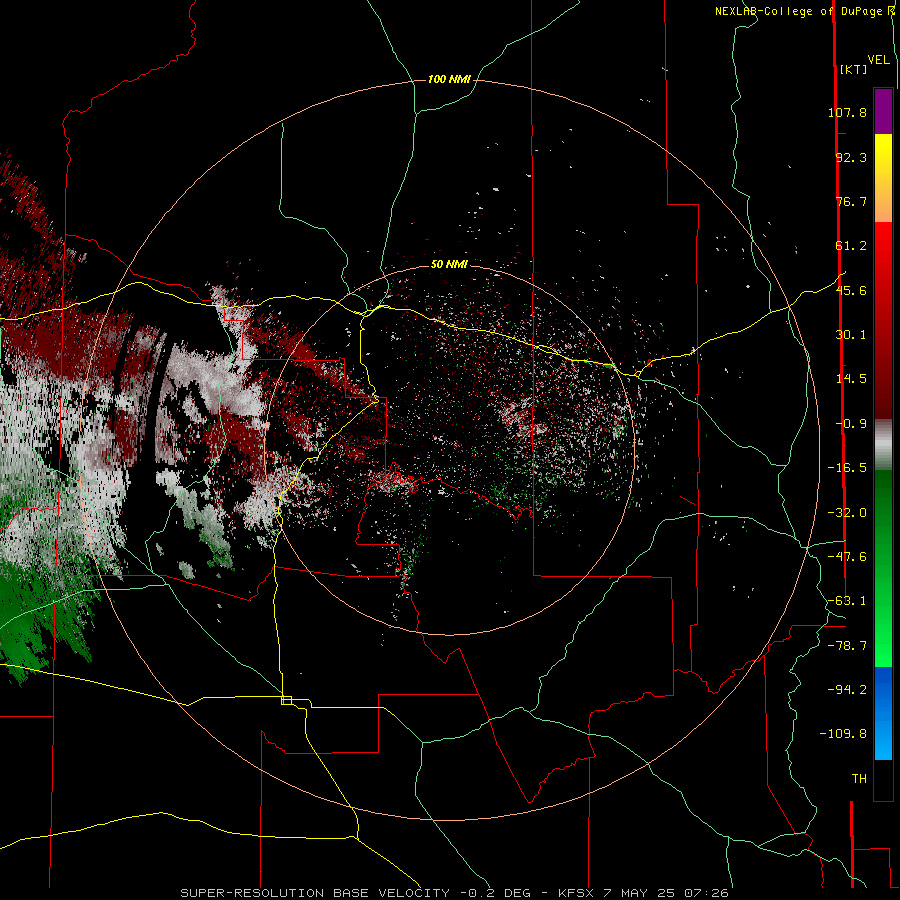Click the KFSX radar station identifier
This screenshot has width=900, height=900.
coord(576,893)
